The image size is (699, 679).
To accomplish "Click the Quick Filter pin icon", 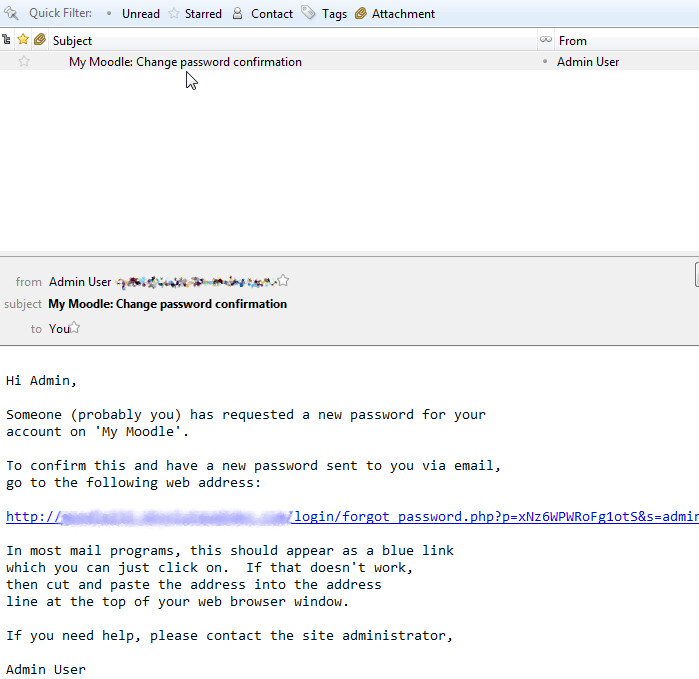I will pos(12,13).
